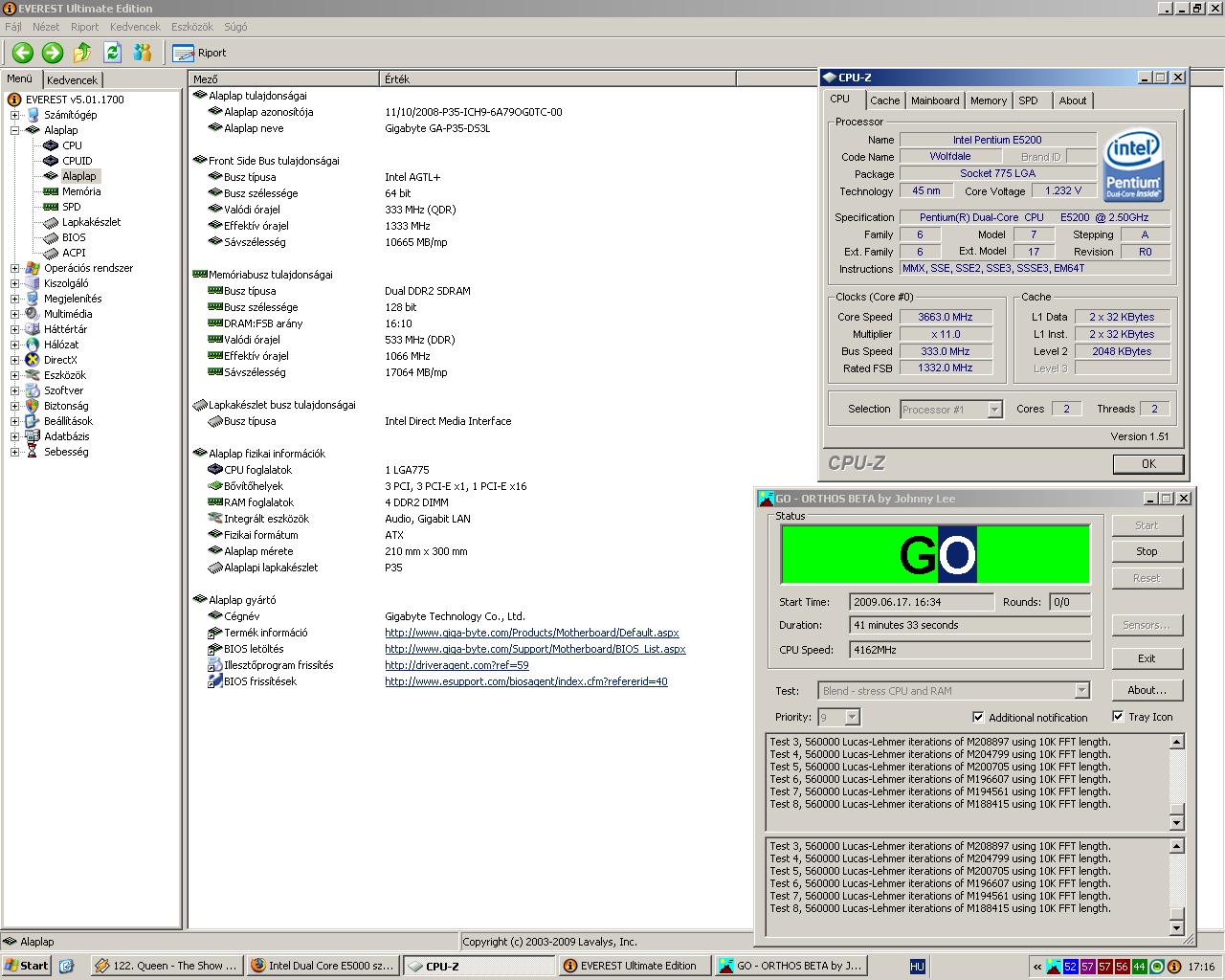The height and width of the screenshot is (980, 1225).
Task: Select the Lapkakészlet tree item
Action: coord(91,222)
